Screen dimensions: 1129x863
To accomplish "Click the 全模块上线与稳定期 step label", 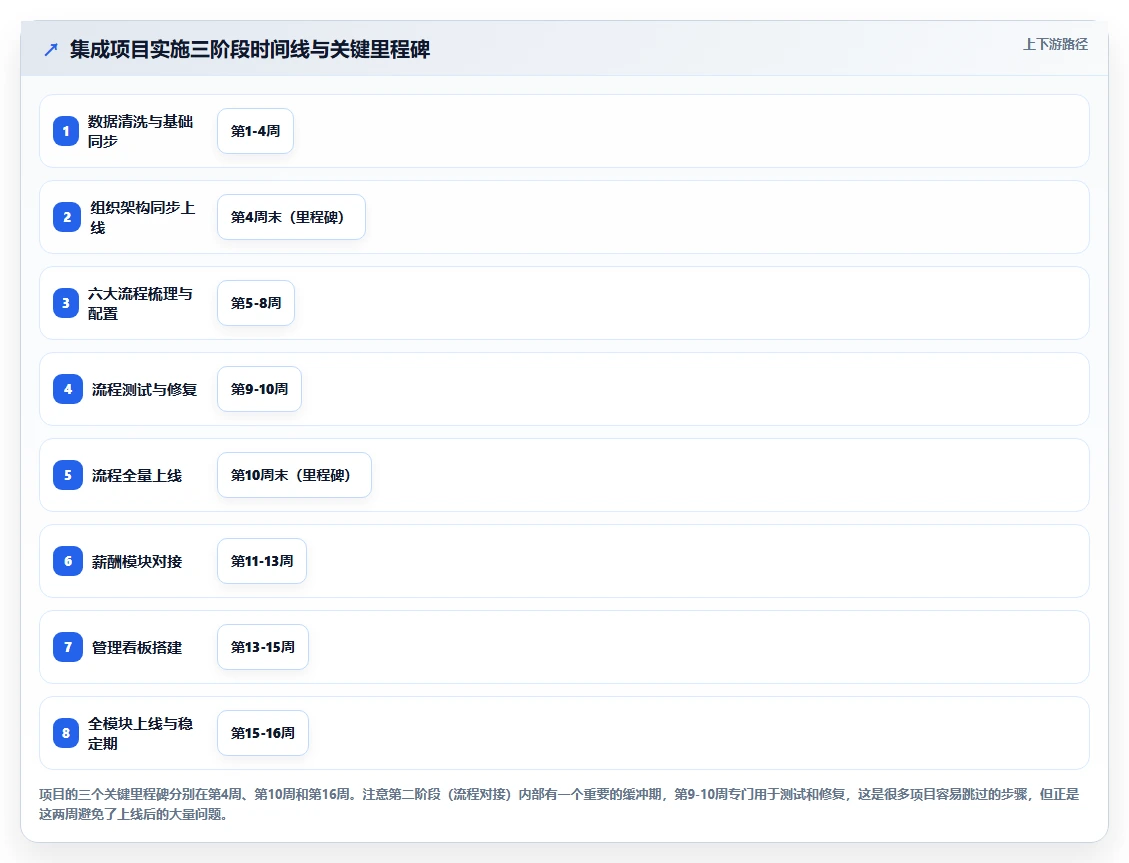I will click(140, 733).
